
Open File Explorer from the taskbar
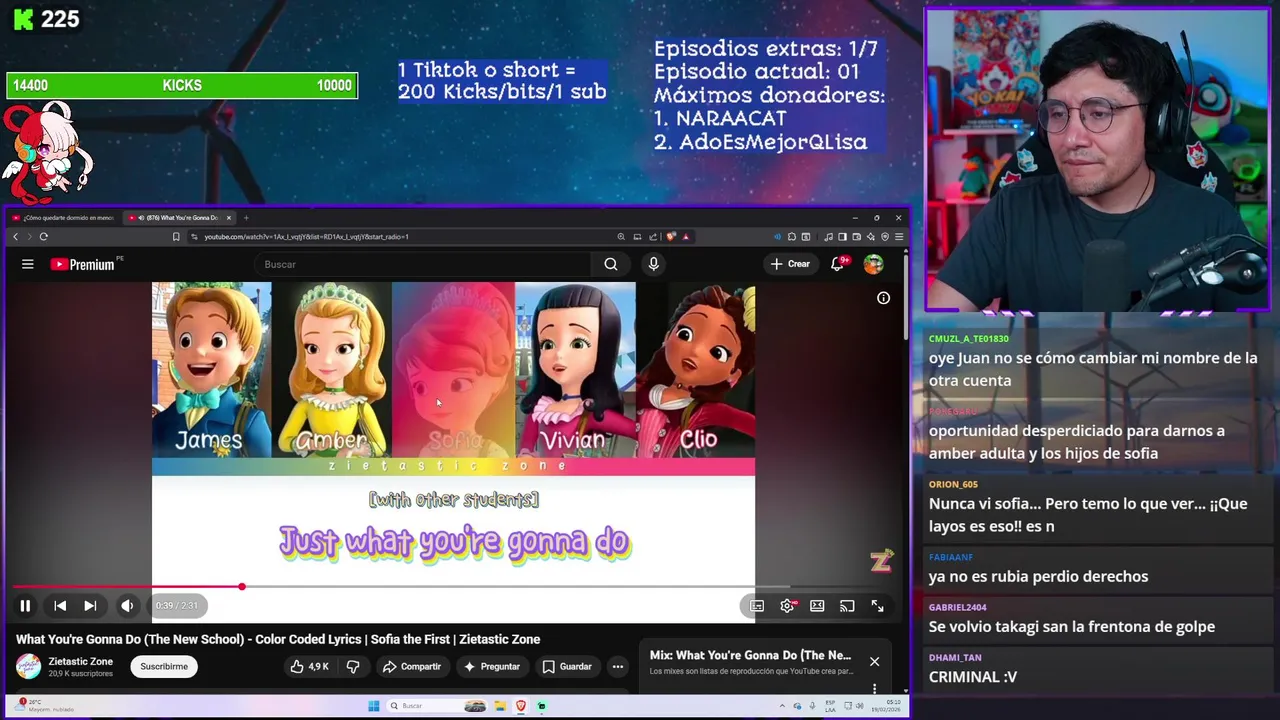(500, 706)
